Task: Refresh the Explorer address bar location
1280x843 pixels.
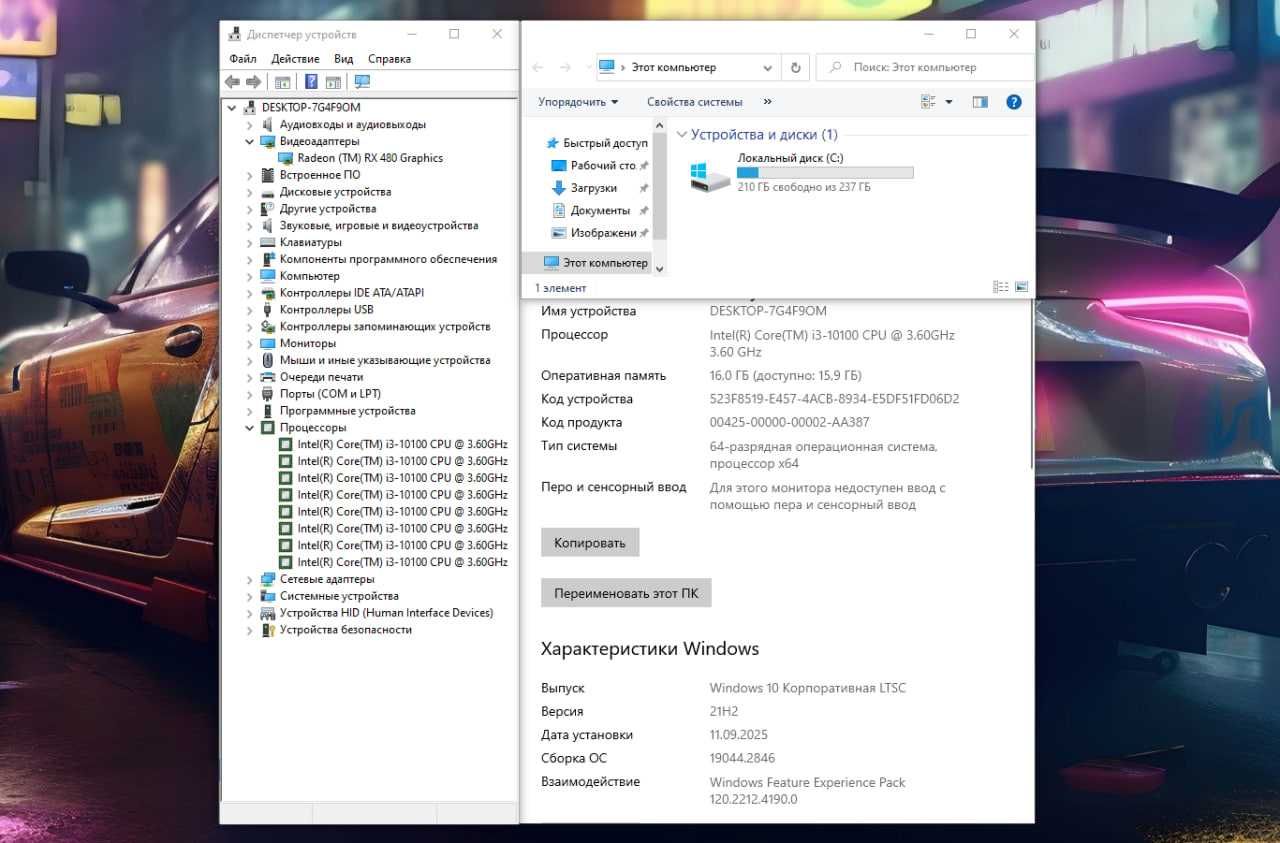Action: click(796, 67)
